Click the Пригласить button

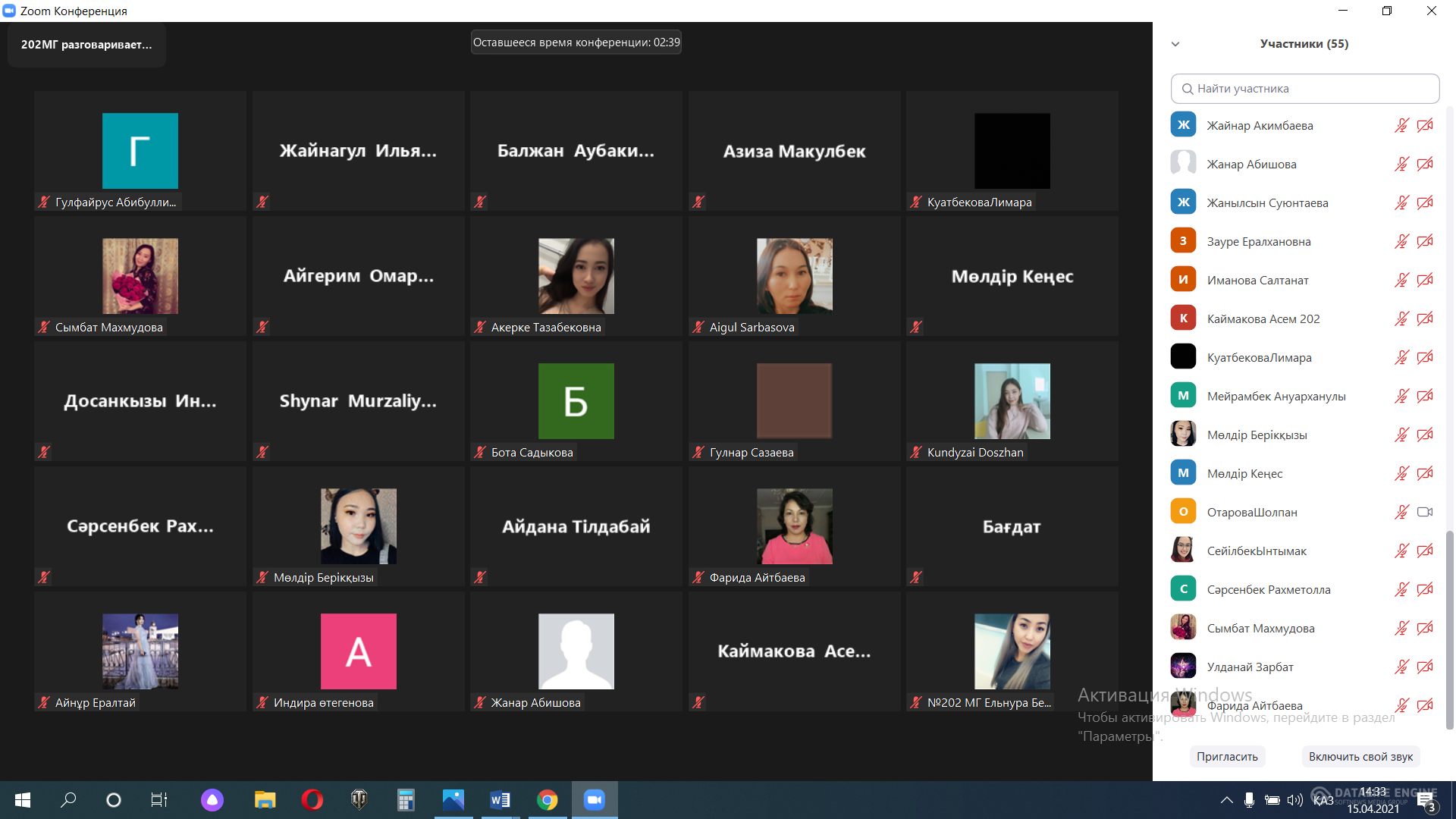(1227, 756)
